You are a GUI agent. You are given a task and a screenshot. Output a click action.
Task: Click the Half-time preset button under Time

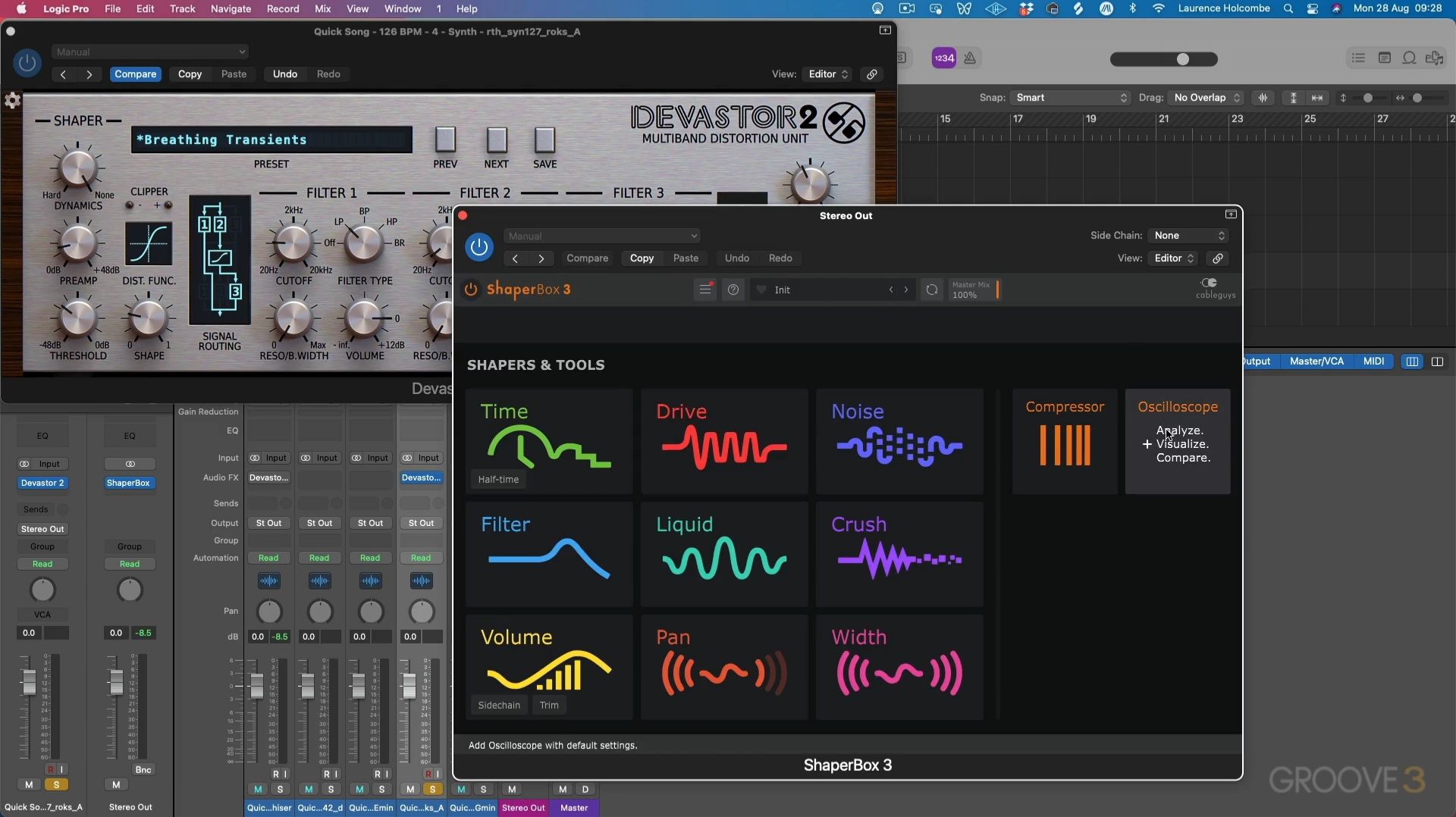click(x=498, y=479)
